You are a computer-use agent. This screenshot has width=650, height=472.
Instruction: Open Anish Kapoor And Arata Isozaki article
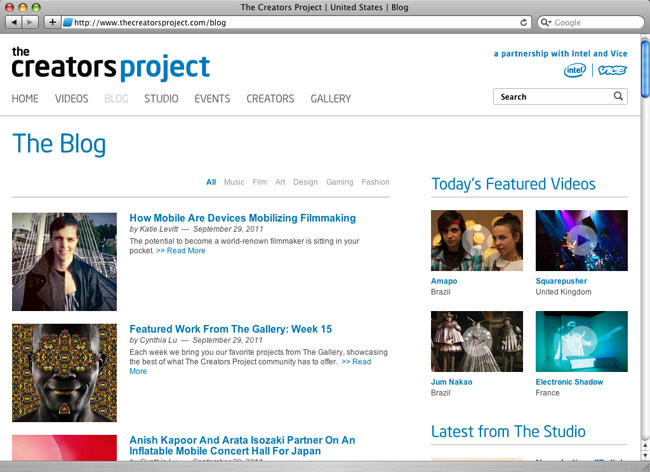click(x=242, y=445)
